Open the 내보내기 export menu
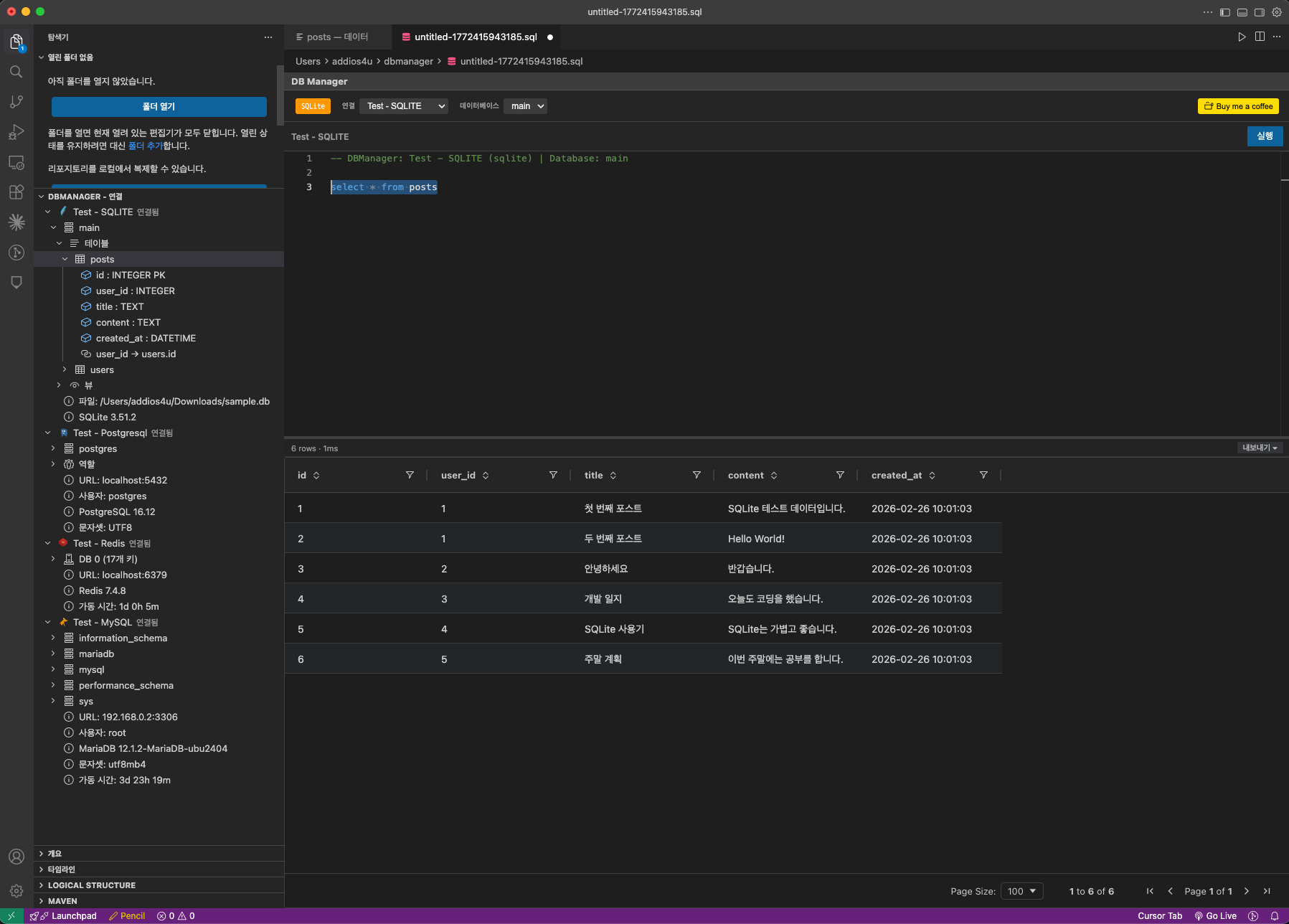1289x924 pixels. 1258,448
